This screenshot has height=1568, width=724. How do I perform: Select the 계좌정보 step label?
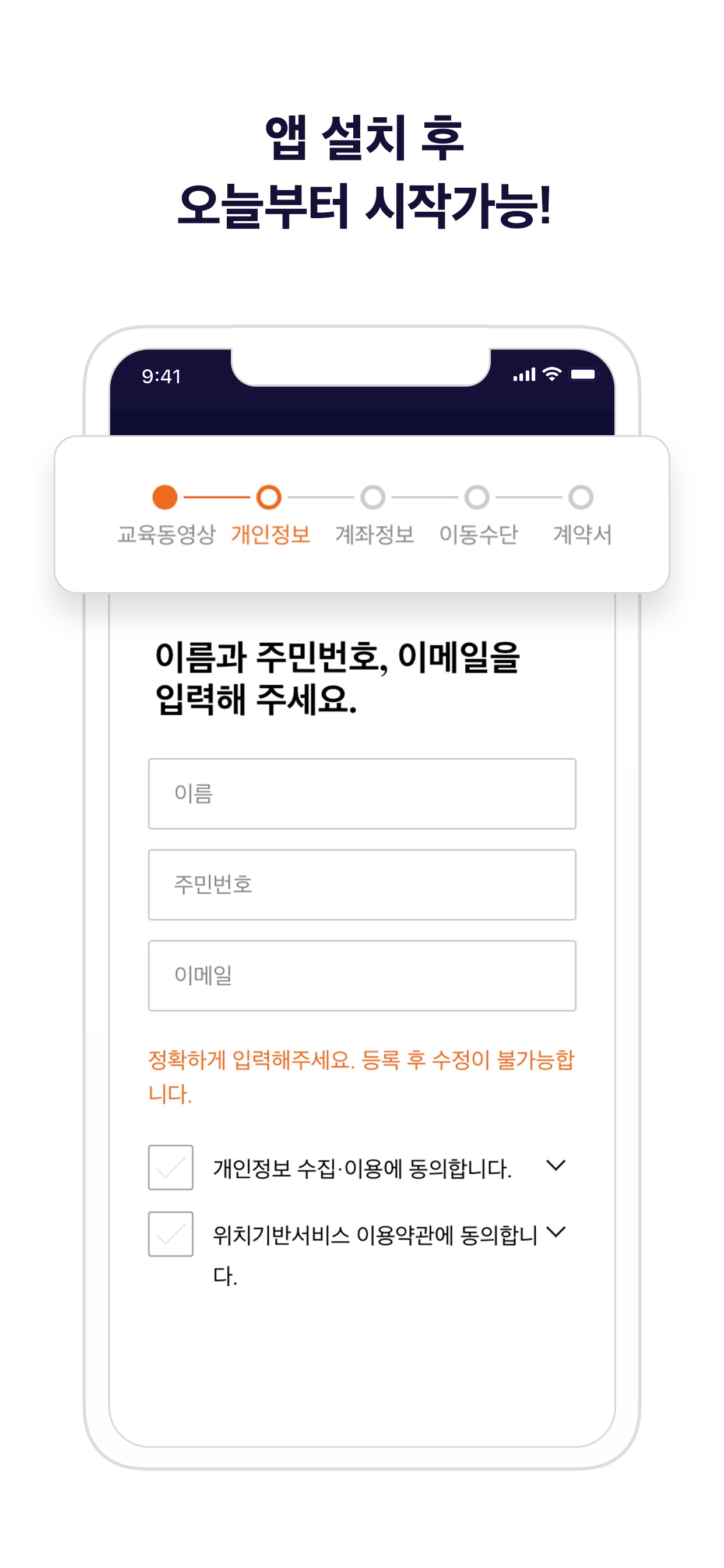tap(375, 534)
